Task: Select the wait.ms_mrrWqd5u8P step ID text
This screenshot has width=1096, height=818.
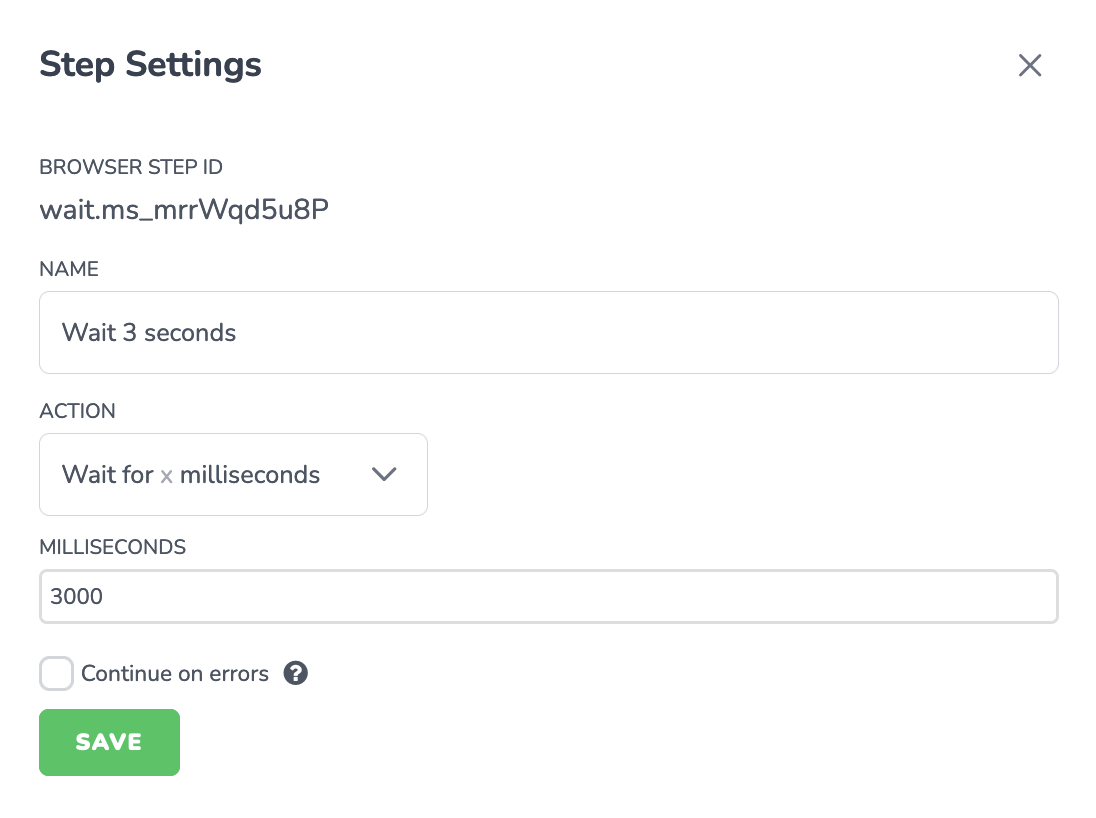Action: coord(184,210)
